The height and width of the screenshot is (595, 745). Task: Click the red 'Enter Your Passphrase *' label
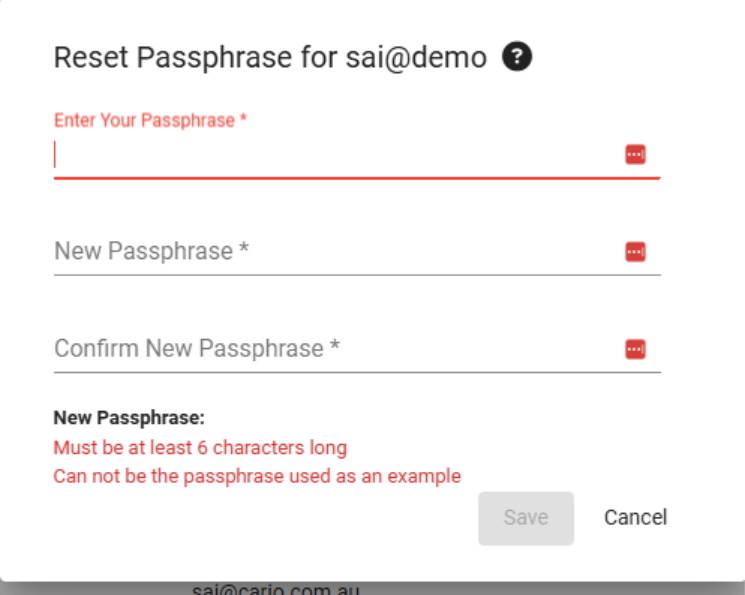[x=151, y=121]
